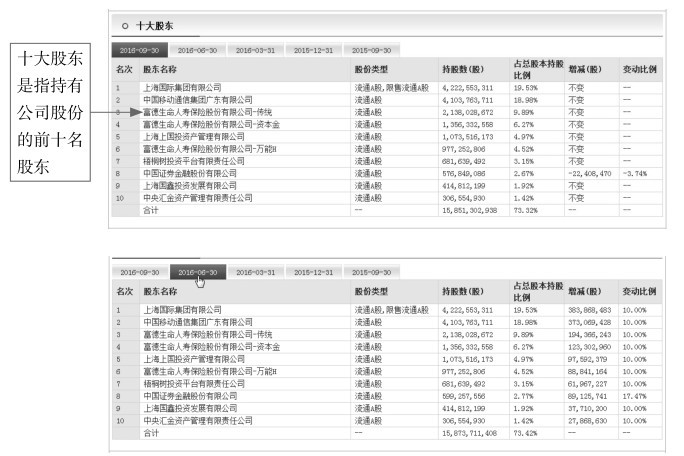Screen dimensions: 684x456
Task: Click the 27,868,630 increase value
Action: tap(587, 421)
